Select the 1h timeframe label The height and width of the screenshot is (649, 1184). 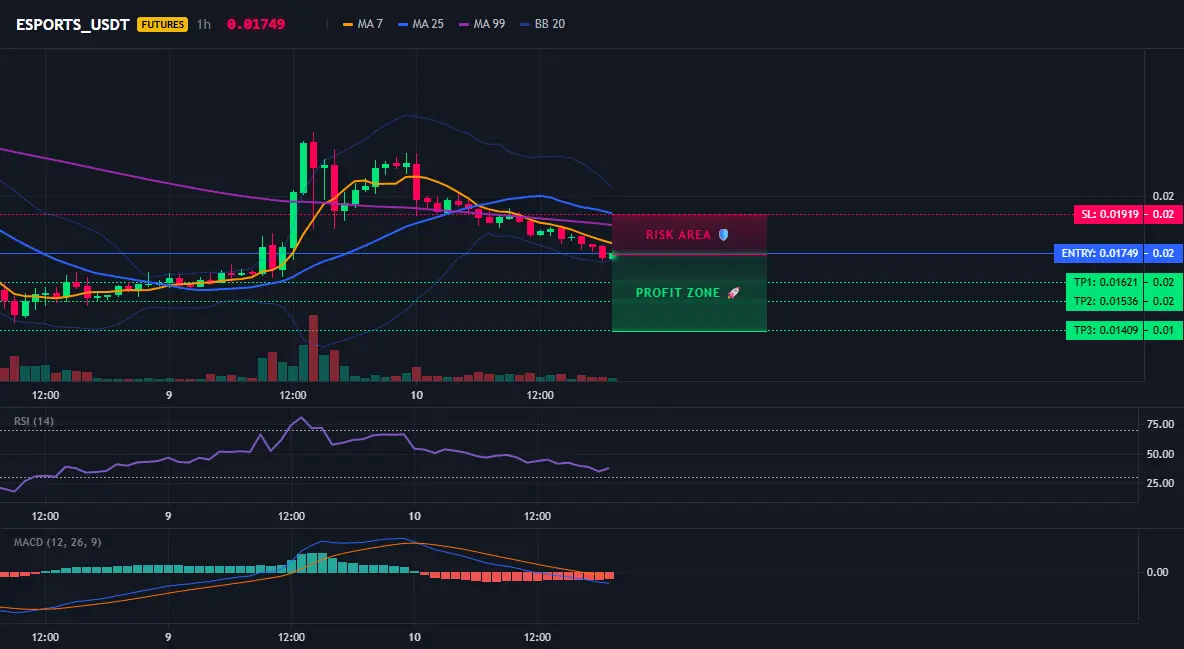click(204, 24)
